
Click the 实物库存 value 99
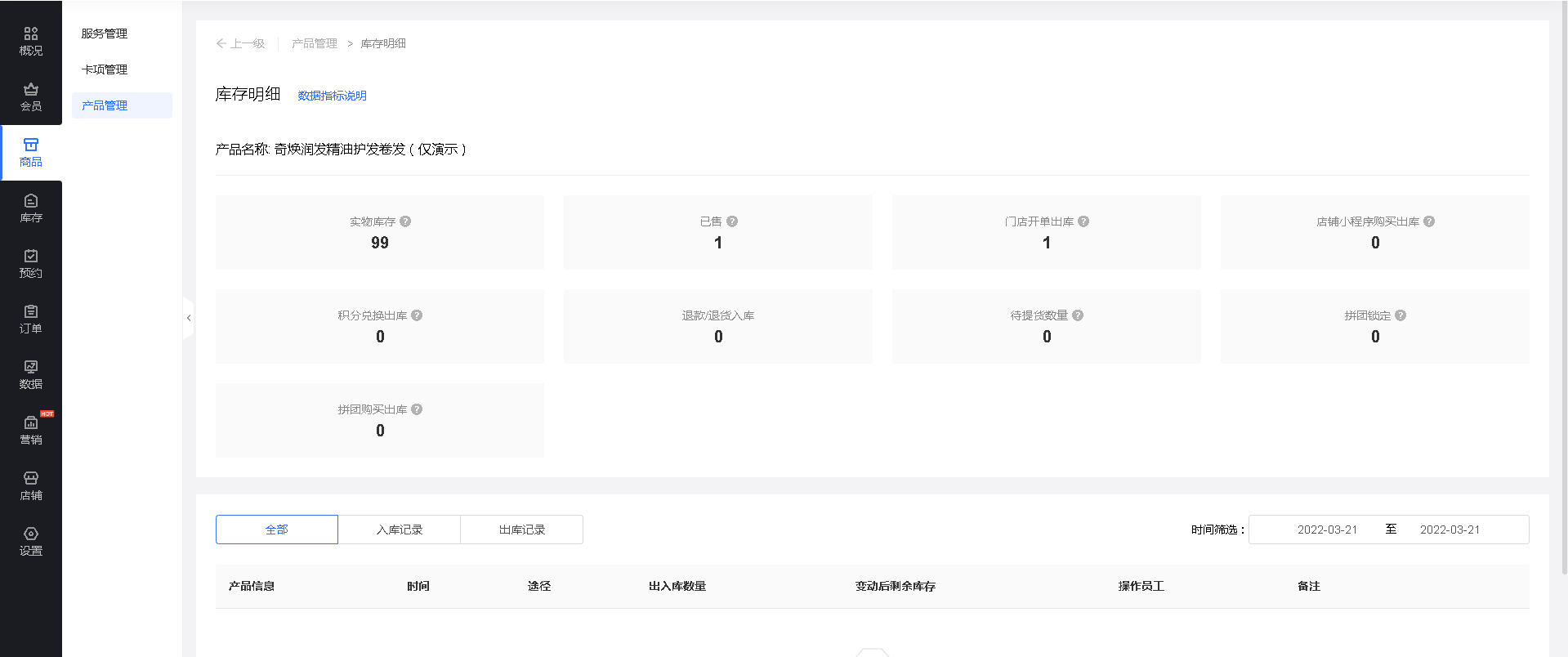coord(380,243)
